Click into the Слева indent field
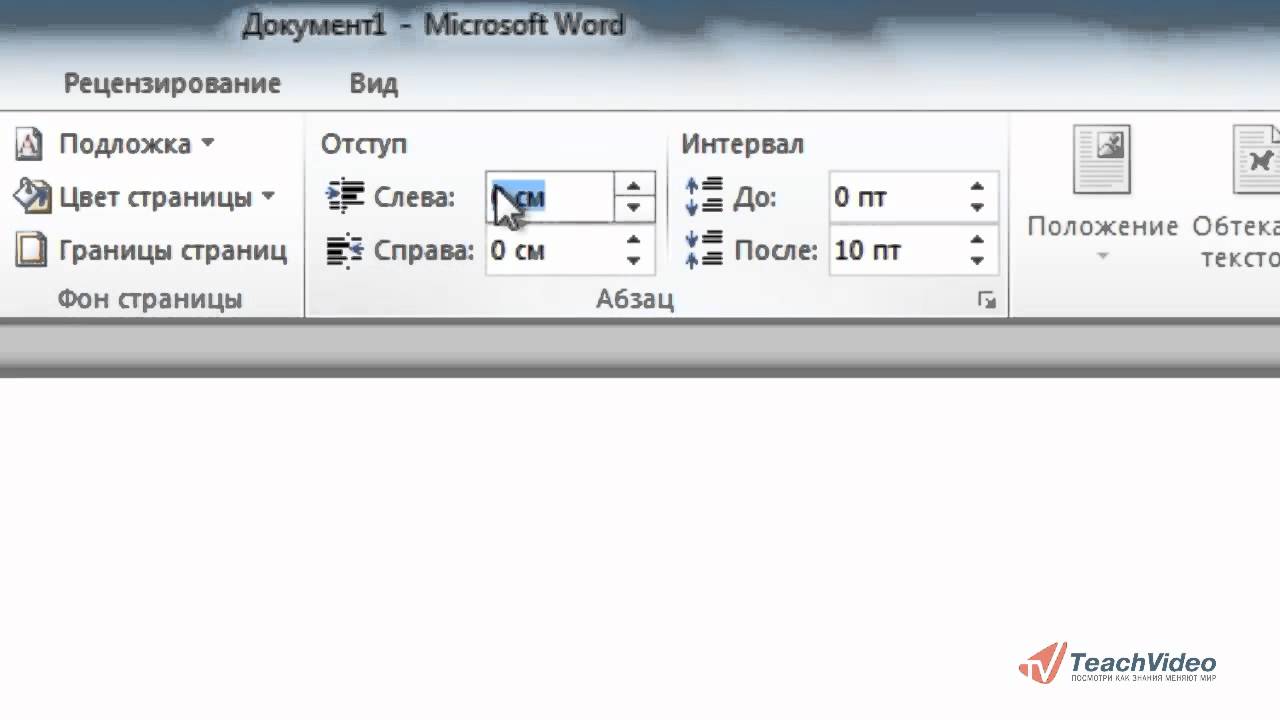1280x720 pixels. click(549, 196)
